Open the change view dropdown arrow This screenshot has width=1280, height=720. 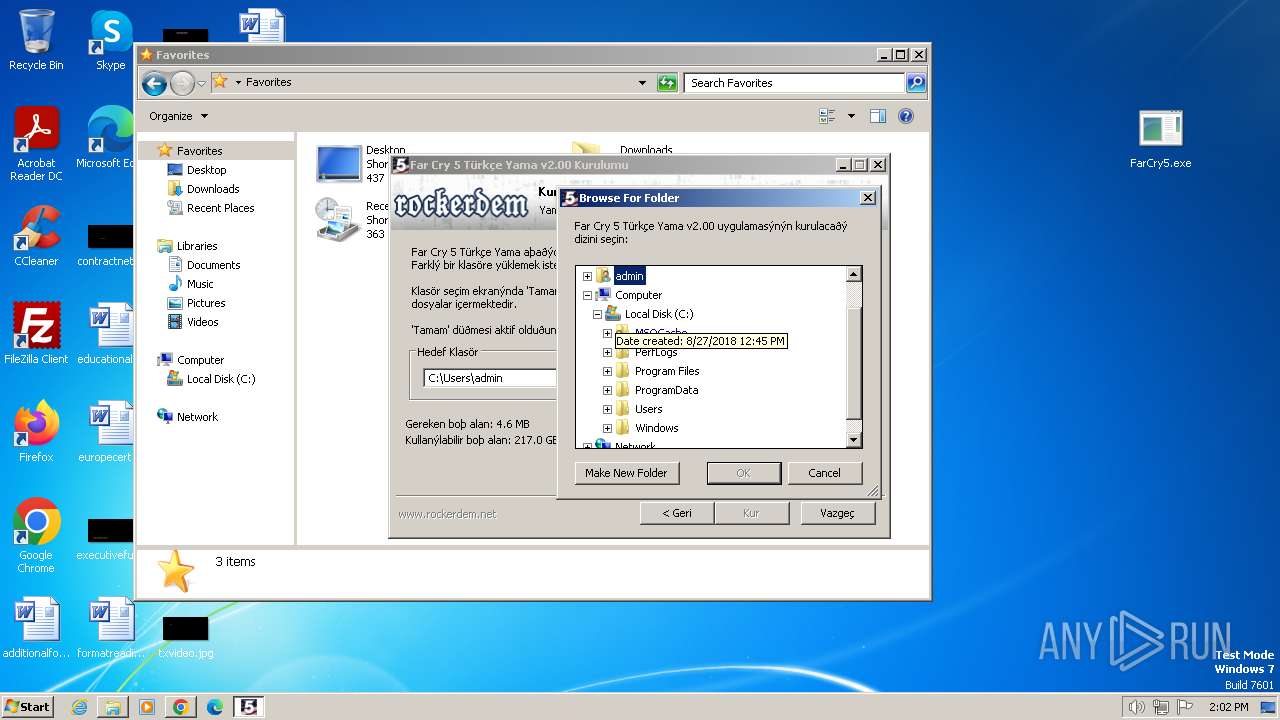tap(851, 116)
